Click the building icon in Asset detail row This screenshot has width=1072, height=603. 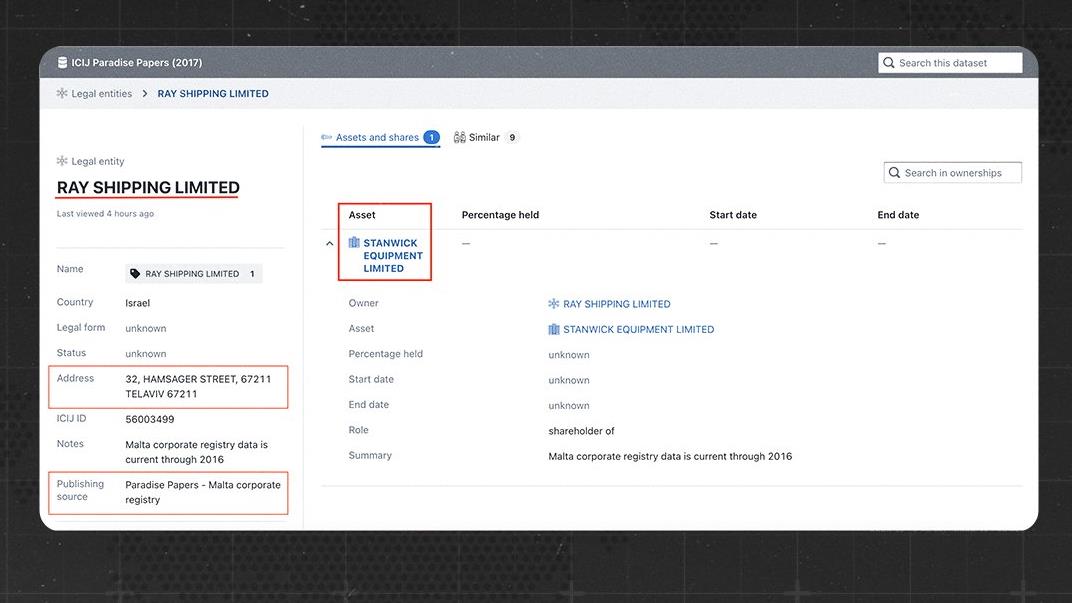(554, 330)
